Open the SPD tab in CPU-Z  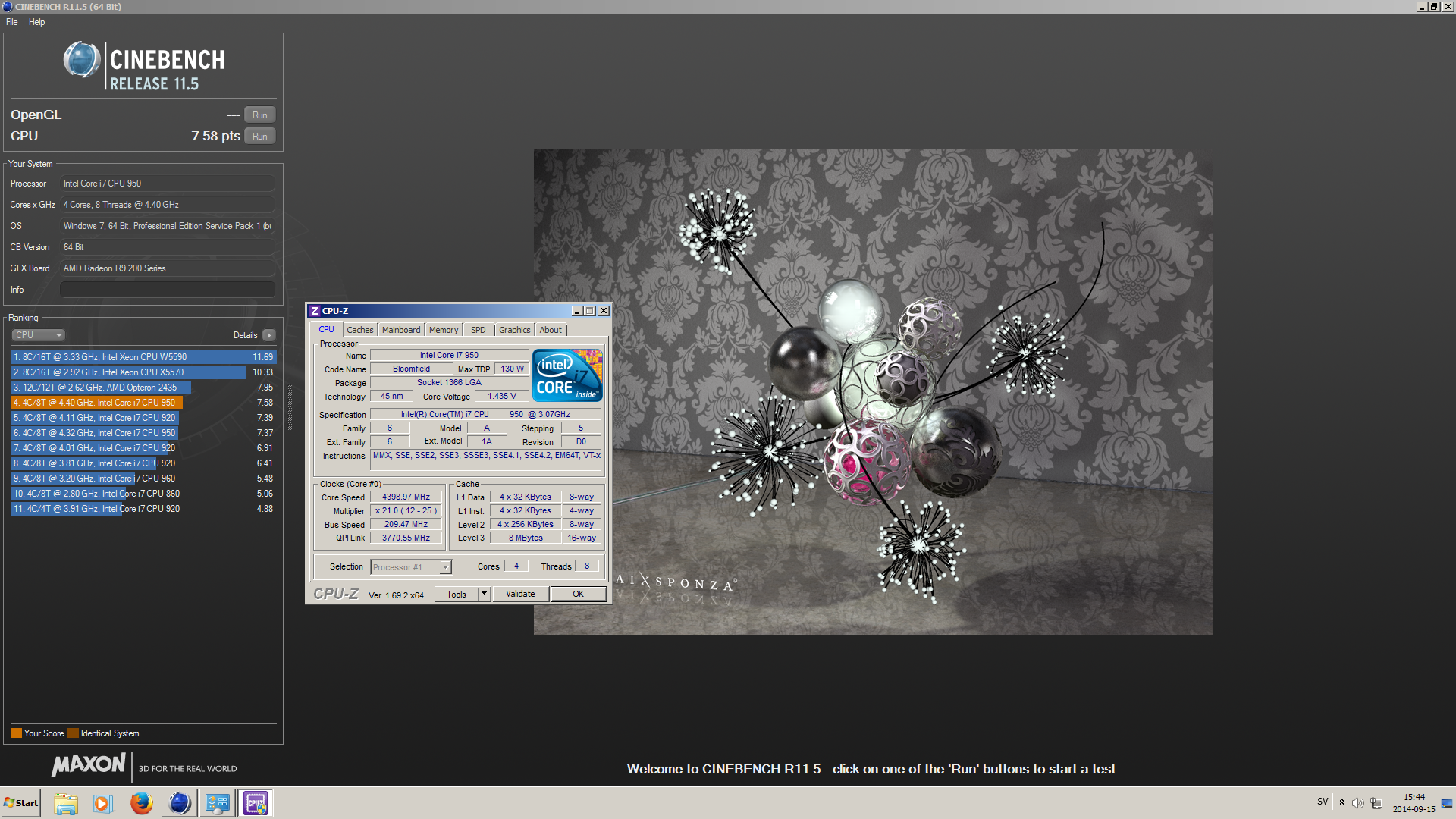tap(478, 330)
